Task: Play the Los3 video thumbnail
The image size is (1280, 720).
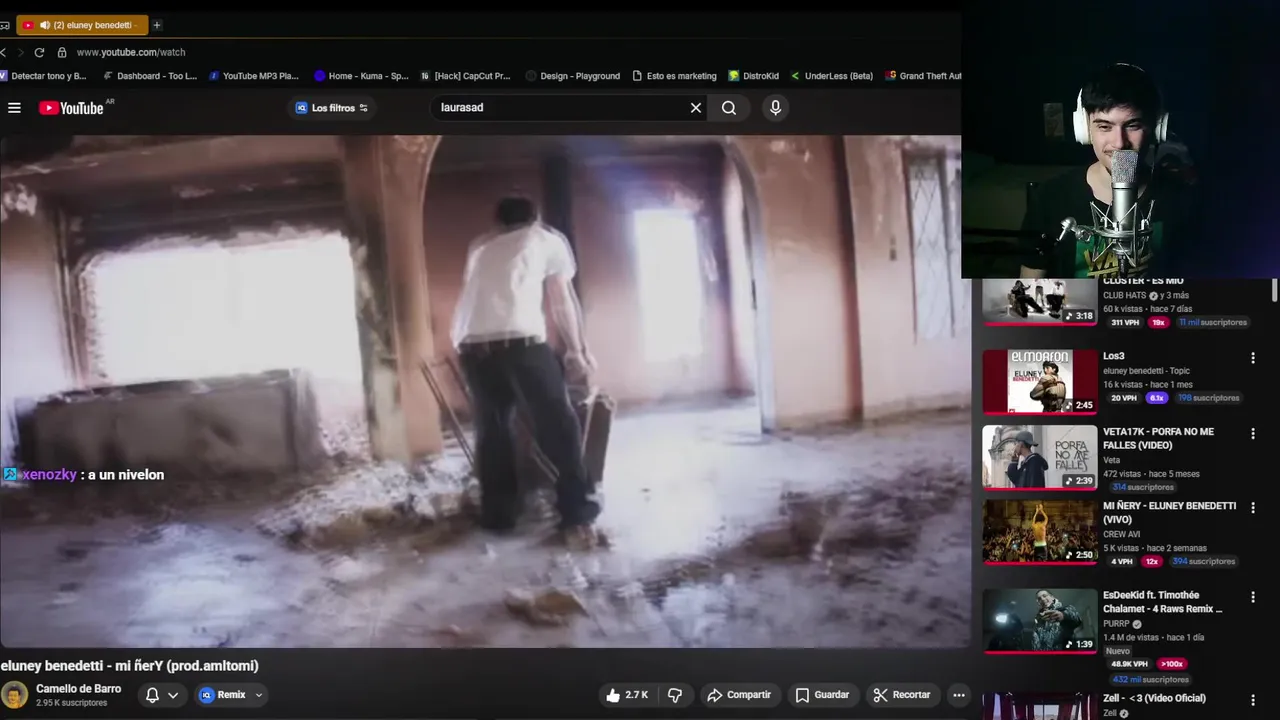Action: click(x=1039, y=382)
